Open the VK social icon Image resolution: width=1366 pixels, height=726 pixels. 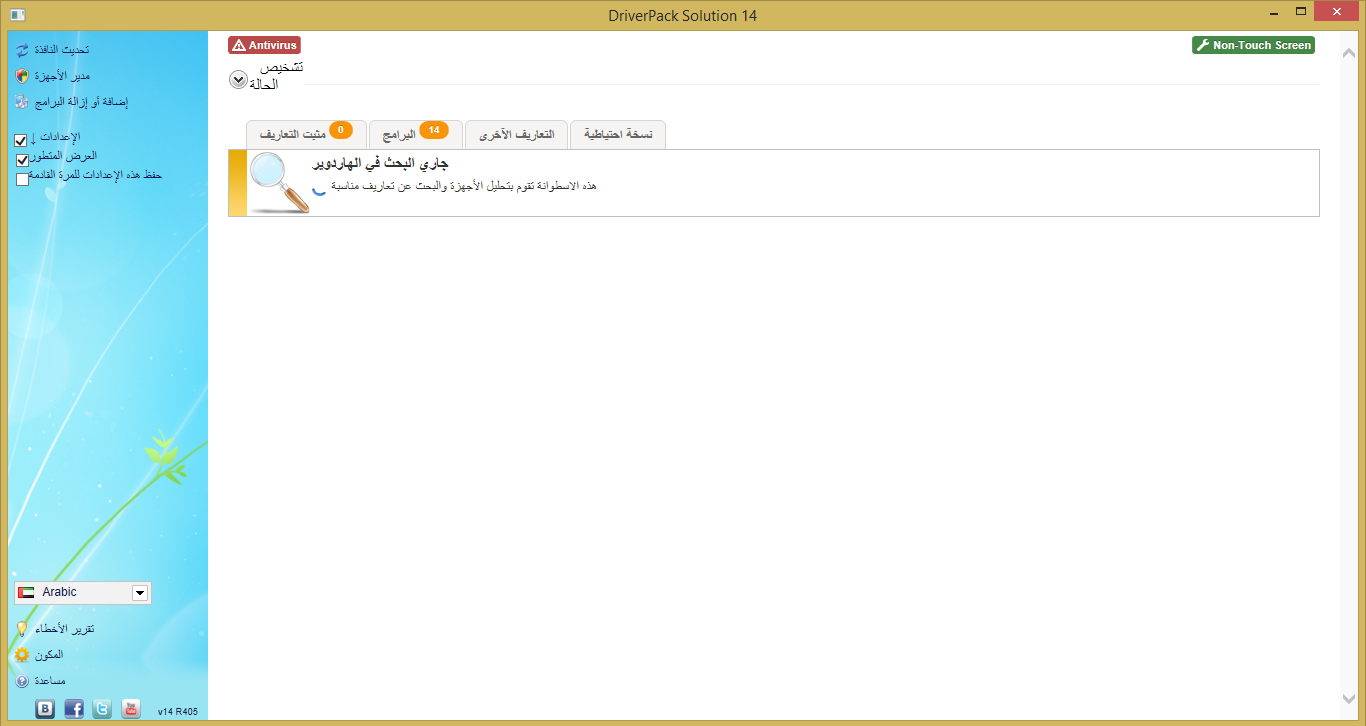[45, 709]
